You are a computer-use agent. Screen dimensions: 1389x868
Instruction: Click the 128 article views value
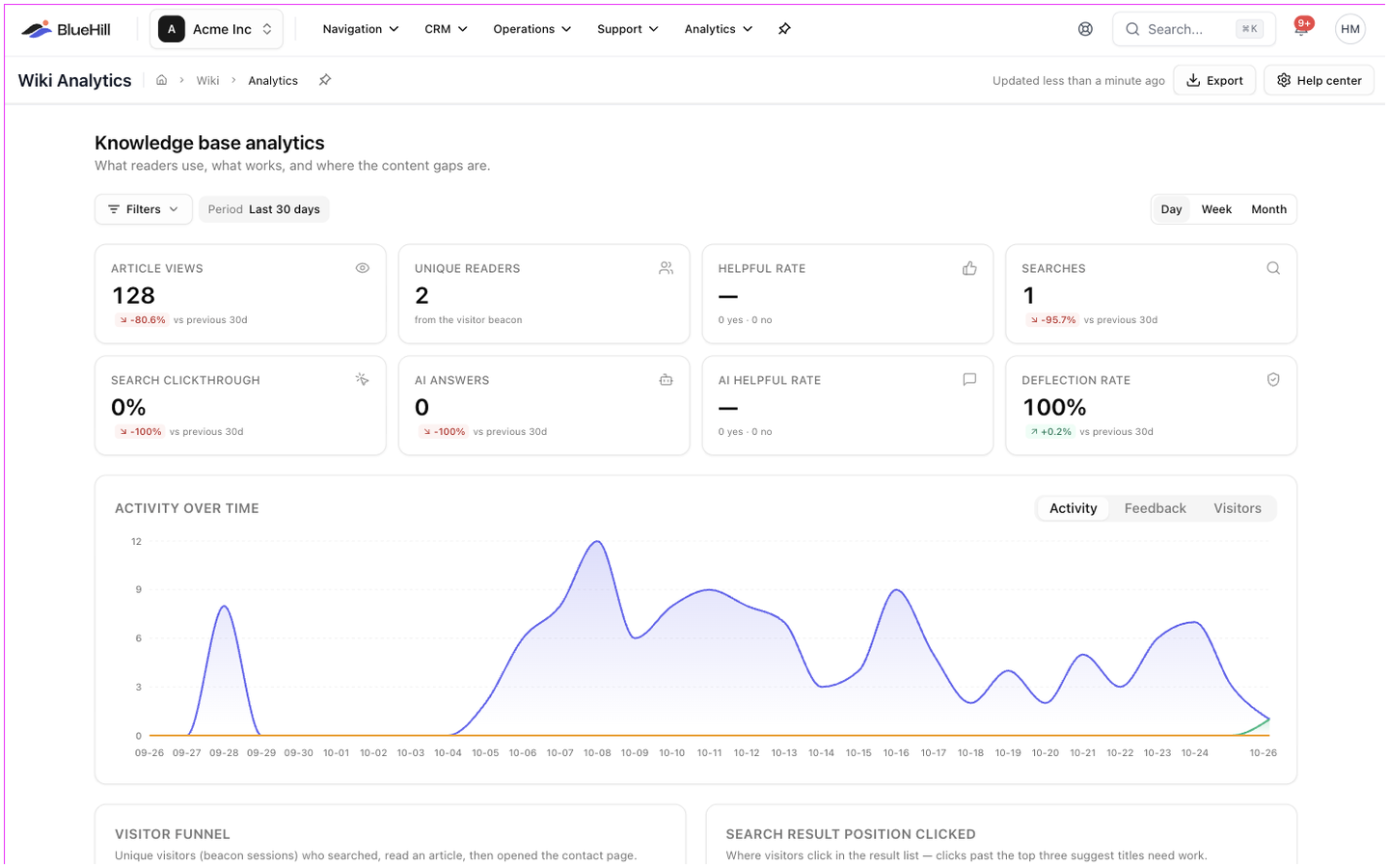134,295
